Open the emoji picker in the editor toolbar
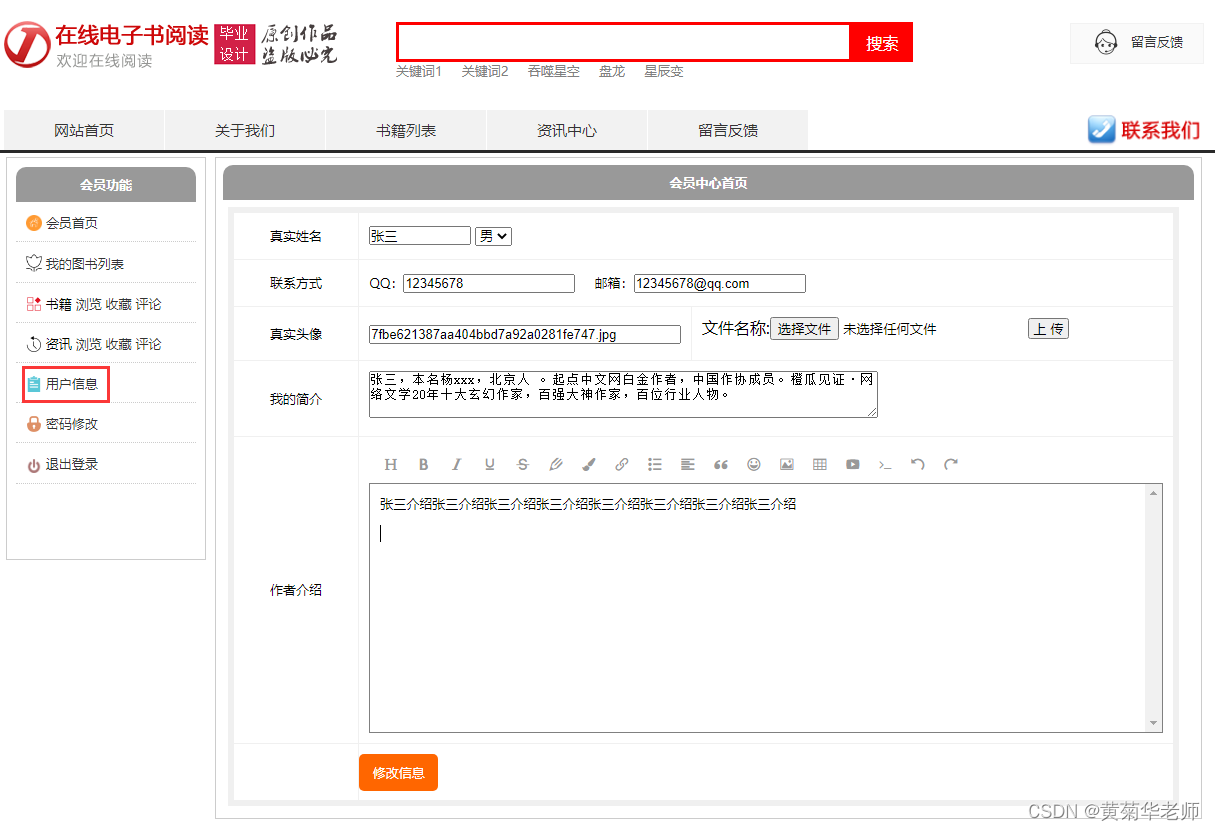Screen dimensions: 1215x831 [x=753, y=464]
